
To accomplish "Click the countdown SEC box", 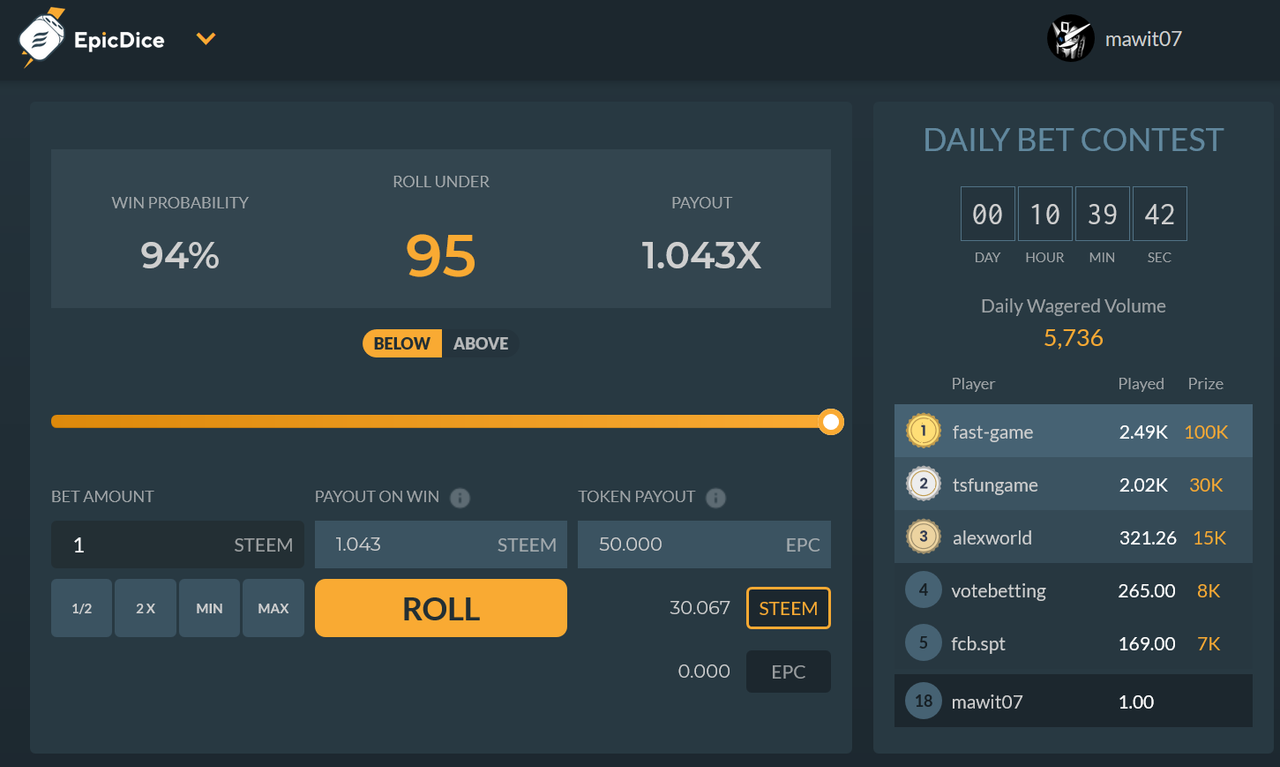I will 1160,214.
